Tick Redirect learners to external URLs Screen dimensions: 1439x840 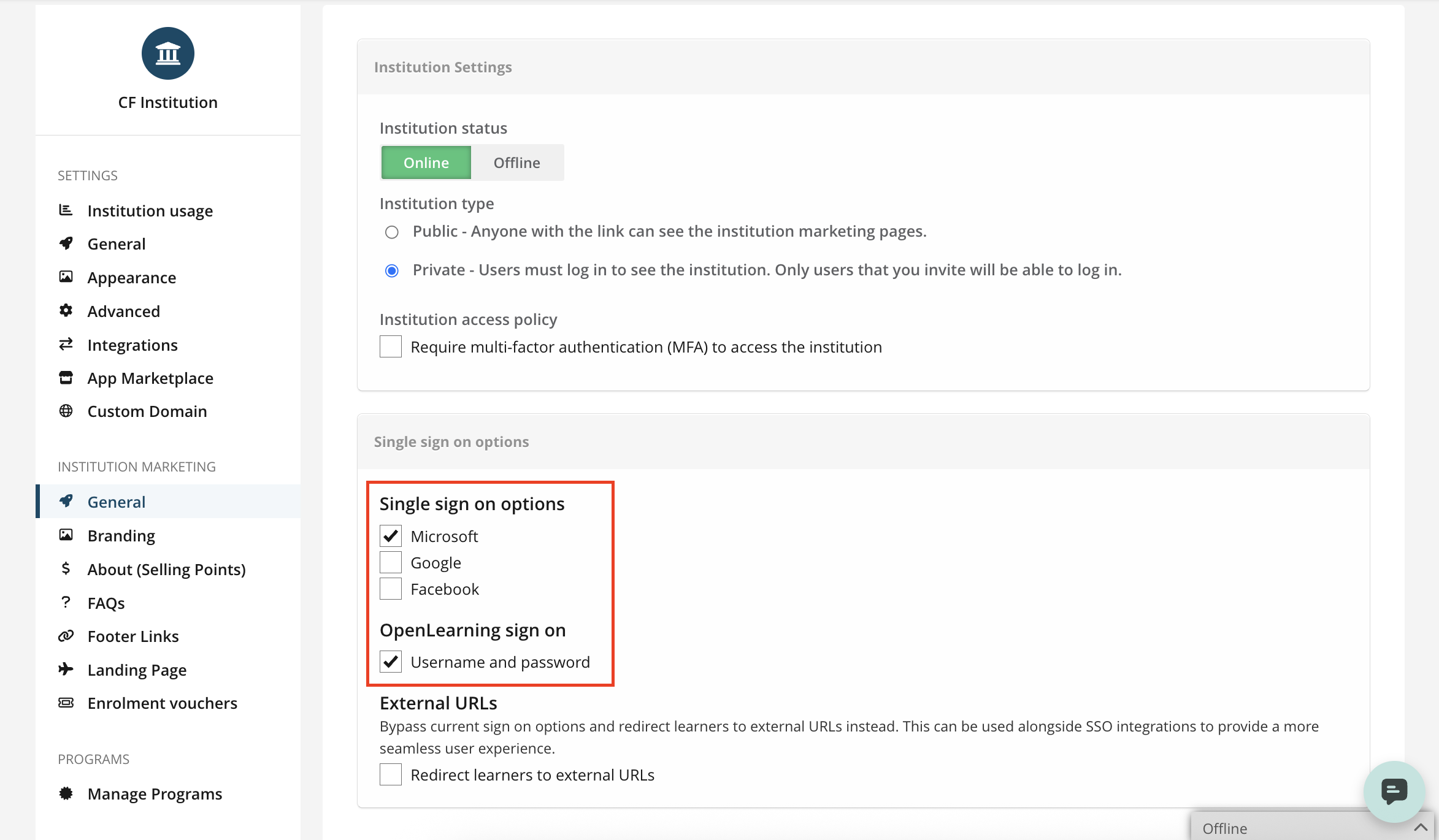pos(391,774)
